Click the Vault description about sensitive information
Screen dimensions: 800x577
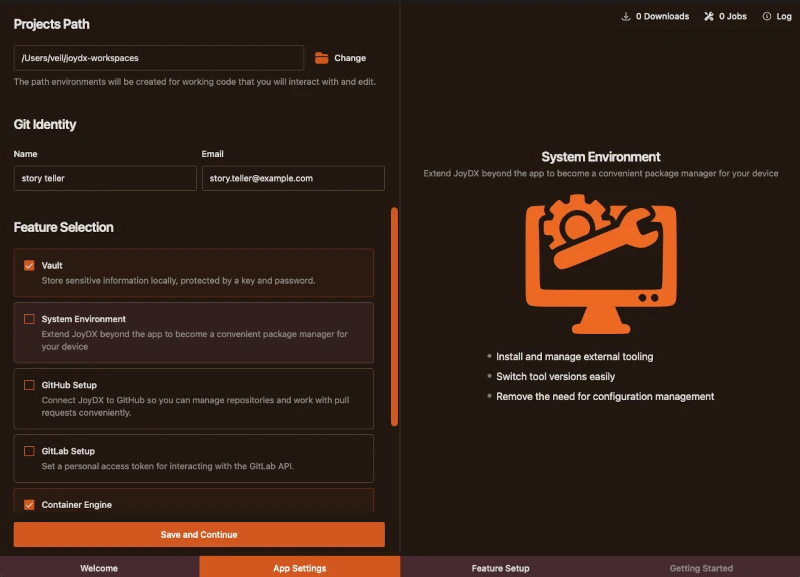pos(178,281)
